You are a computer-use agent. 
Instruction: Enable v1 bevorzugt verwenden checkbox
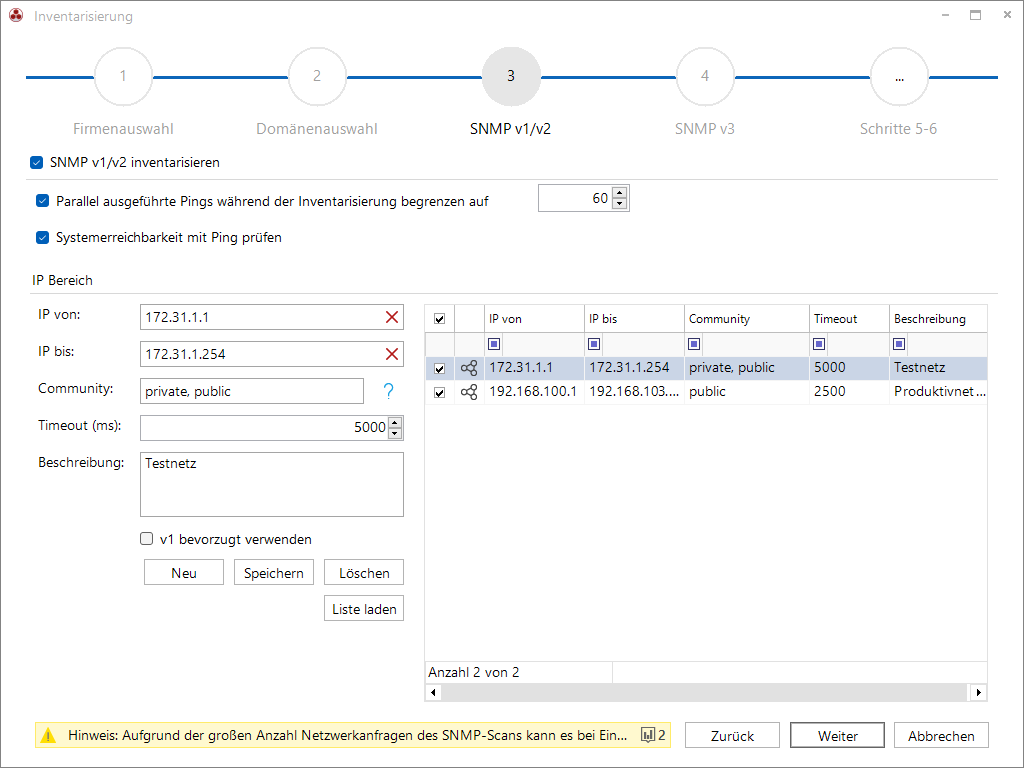click(x=146, y=539)
